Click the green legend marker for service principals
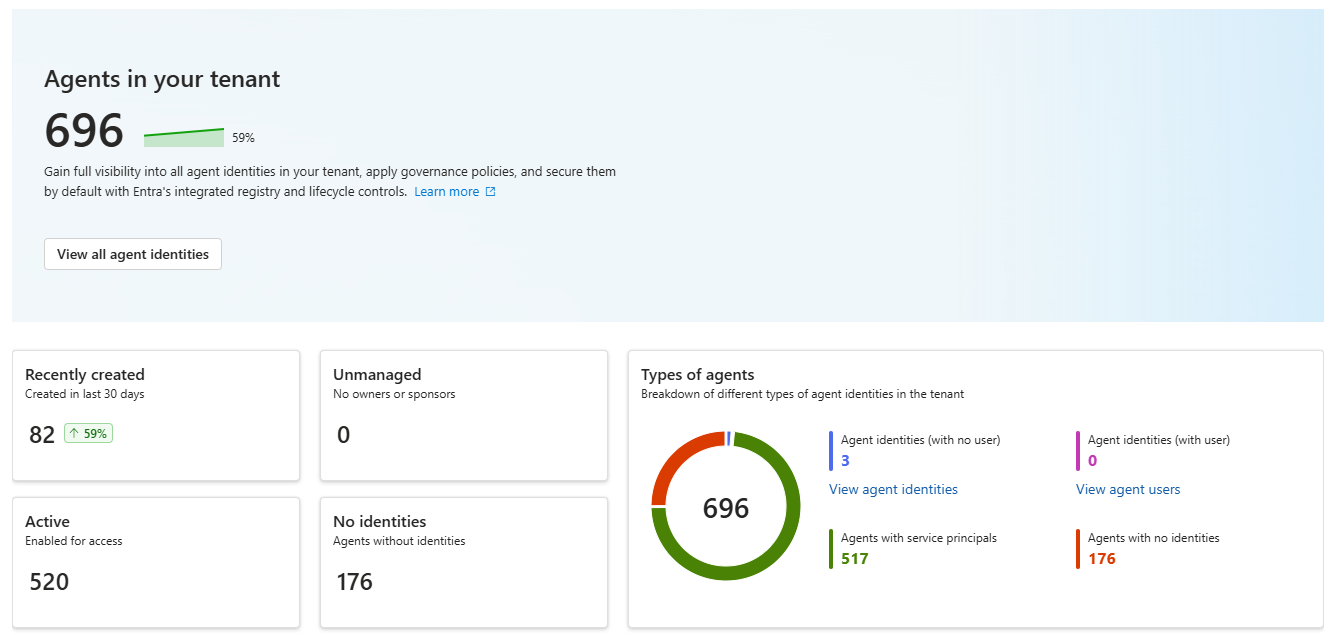The width and height of the screenshot is (1334, 635). (830, 548)
